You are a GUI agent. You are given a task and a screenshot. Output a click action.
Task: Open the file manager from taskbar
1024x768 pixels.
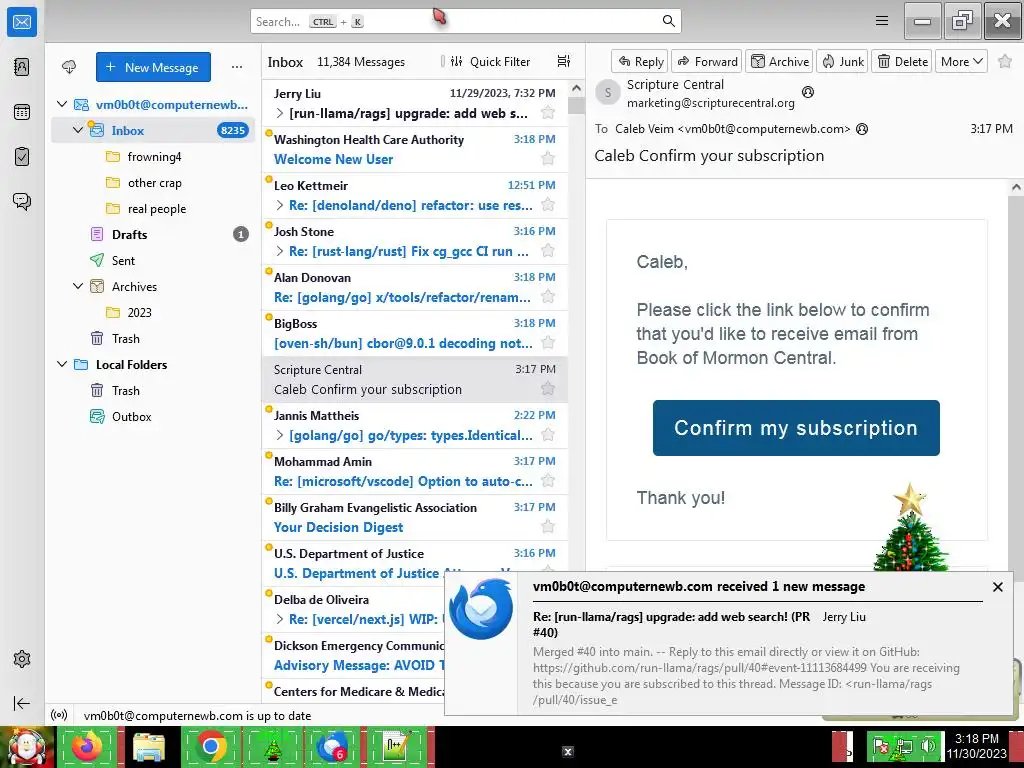149,746
